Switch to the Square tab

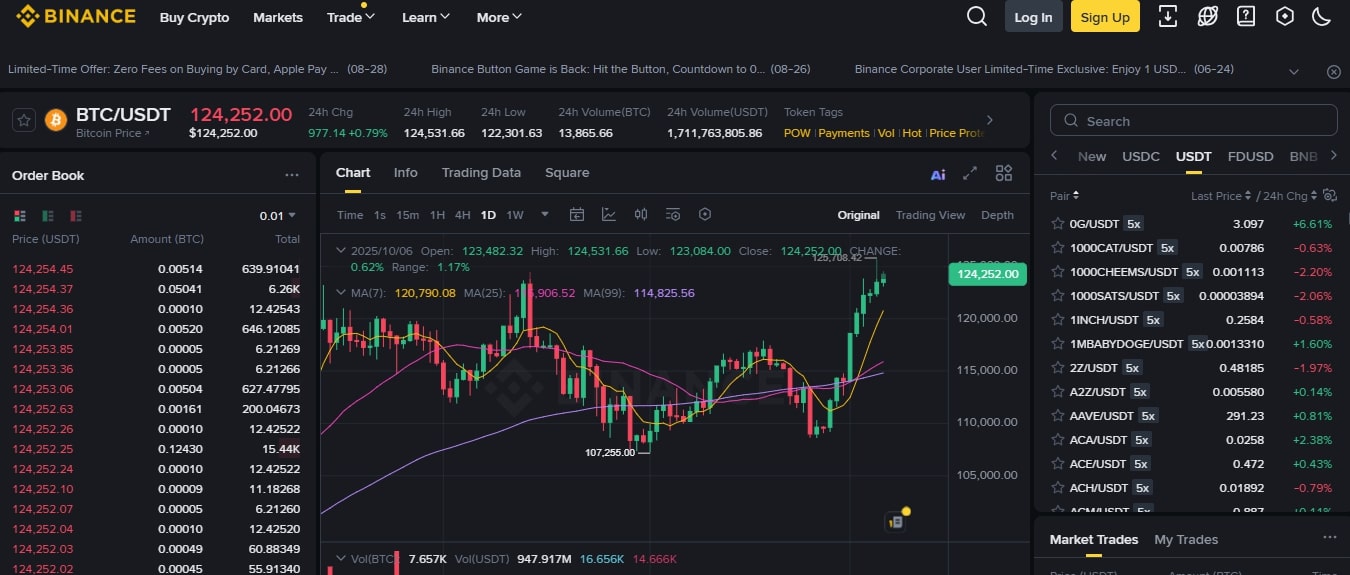pos(567,172)
